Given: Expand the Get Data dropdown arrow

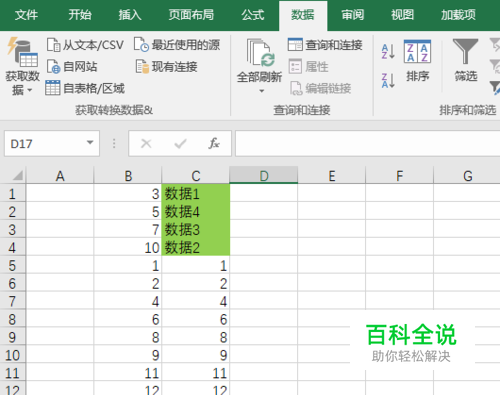Looking at the screenshot, I should coord(30,90).
